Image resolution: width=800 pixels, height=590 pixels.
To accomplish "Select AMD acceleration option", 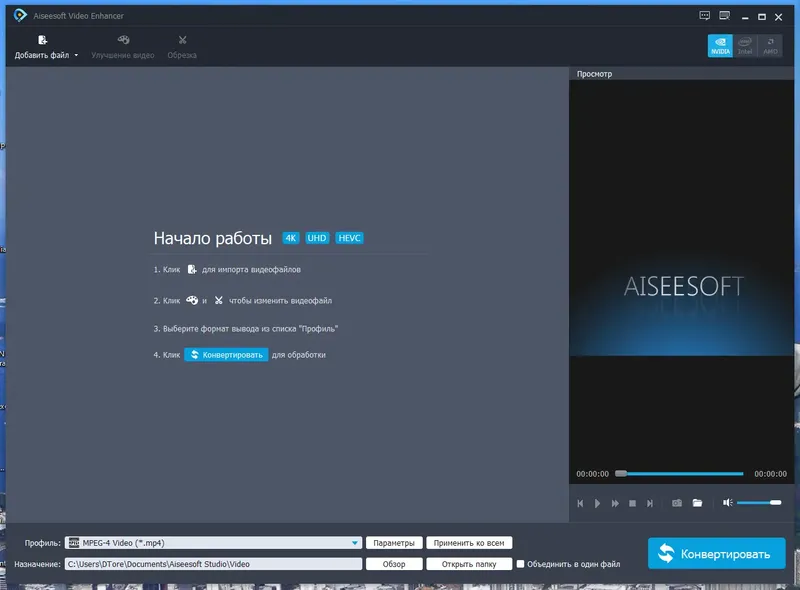I will point(771,44).
